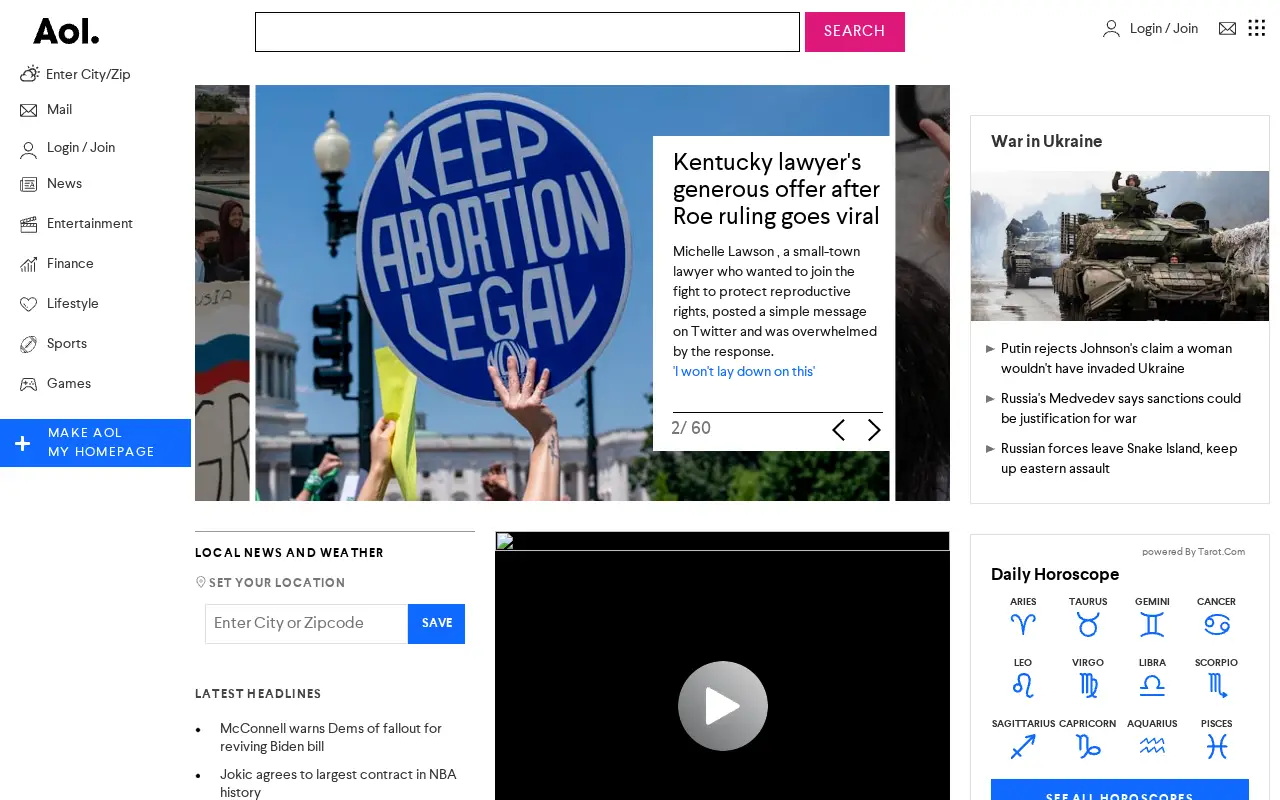Click the Sports icon in sidebar

[29, 344]
